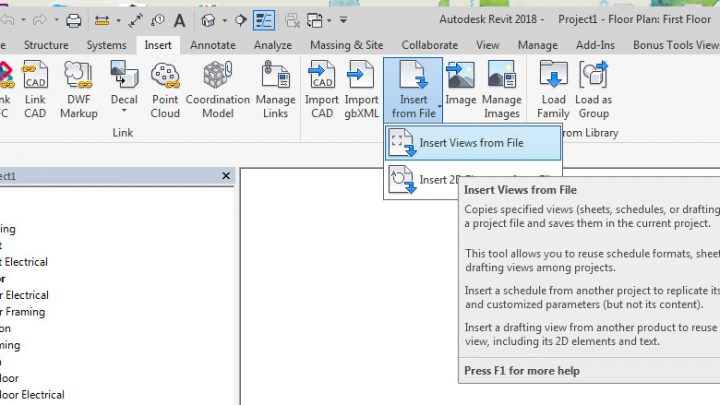Select the 'loor' entry in Project Browser
This screenshot has height=405, width=720.
pos(10,378)
